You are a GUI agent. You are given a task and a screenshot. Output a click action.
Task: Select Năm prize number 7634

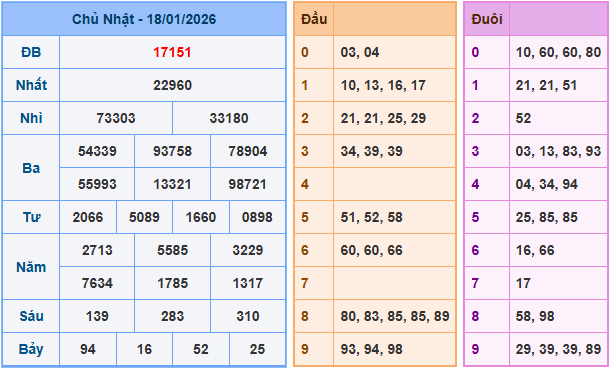tap(97, 283)
